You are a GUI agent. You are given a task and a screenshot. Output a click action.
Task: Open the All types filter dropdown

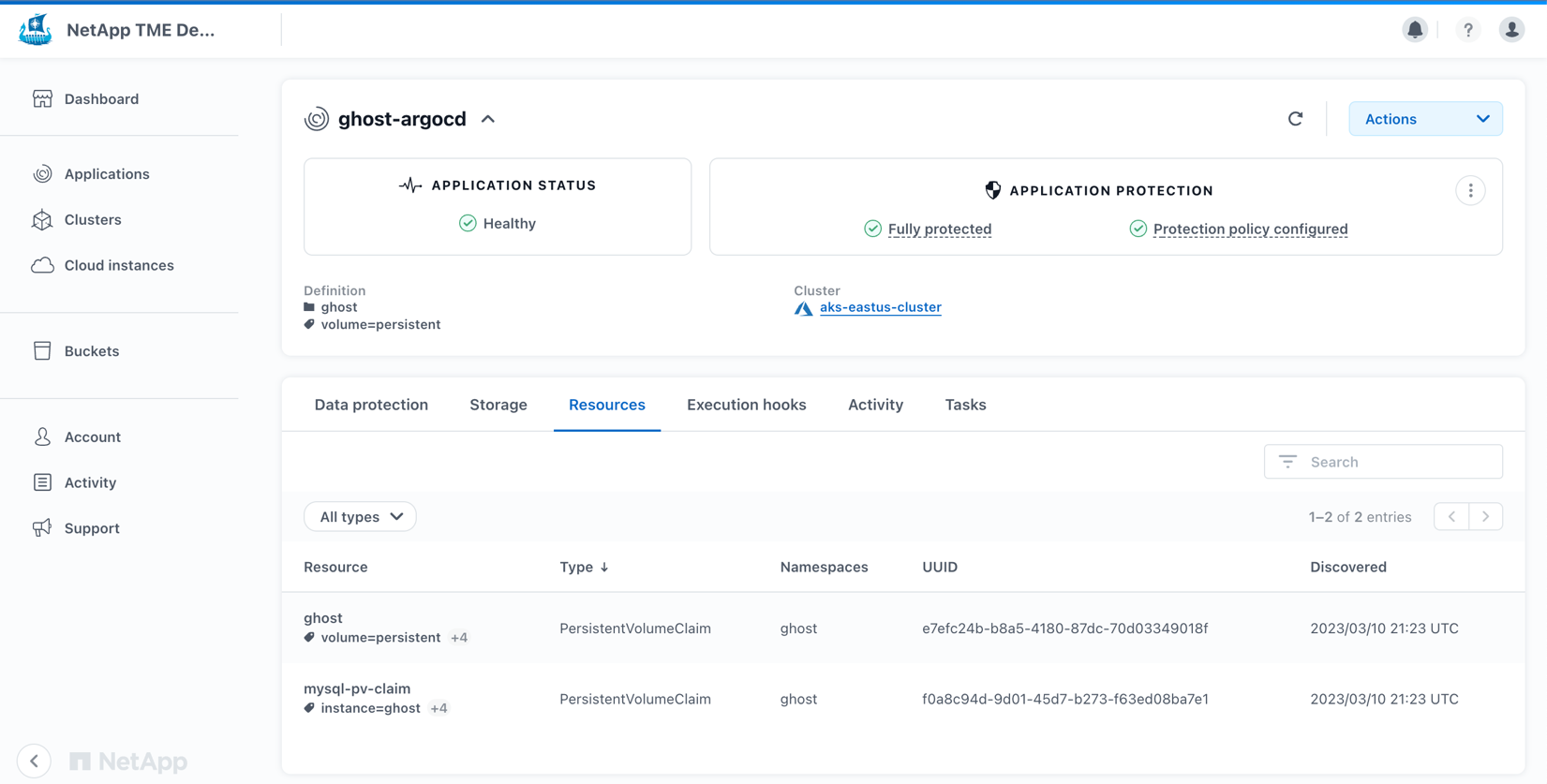[360, 517]
